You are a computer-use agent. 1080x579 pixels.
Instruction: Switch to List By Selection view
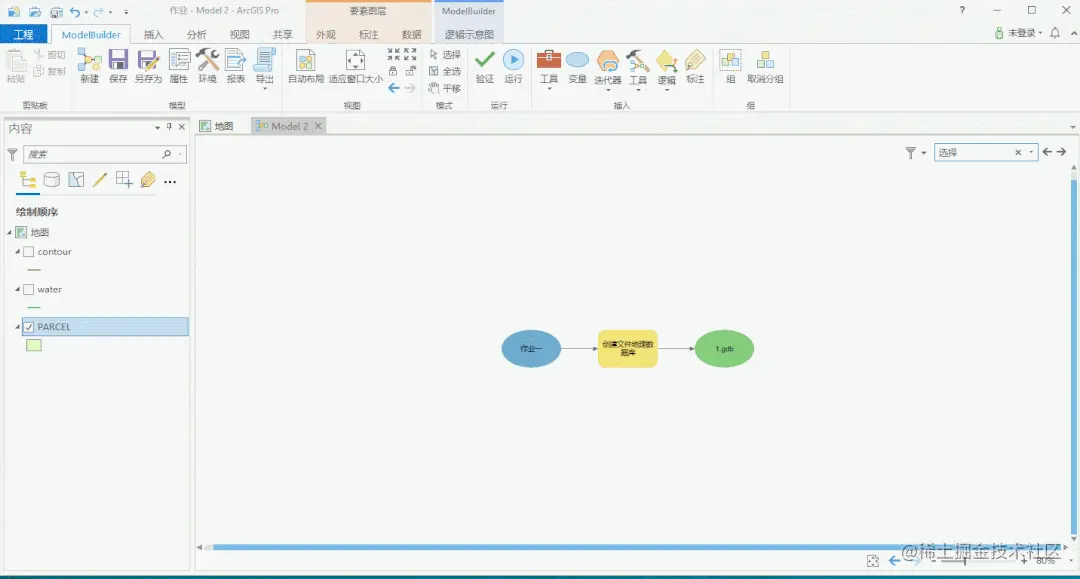click(x=76, y=180)
